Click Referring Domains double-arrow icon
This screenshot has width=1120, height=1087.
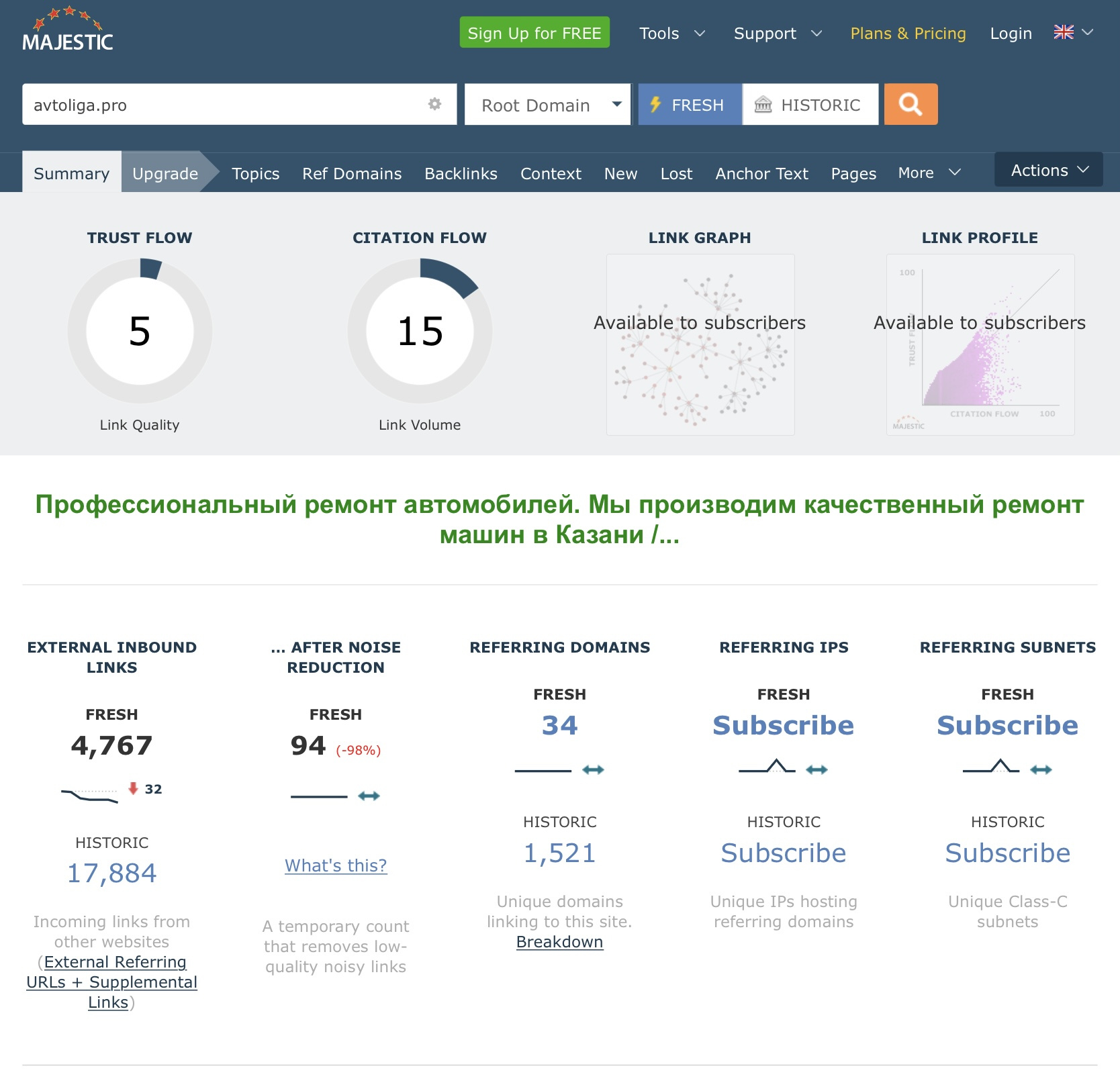click(x=593, y=770)
